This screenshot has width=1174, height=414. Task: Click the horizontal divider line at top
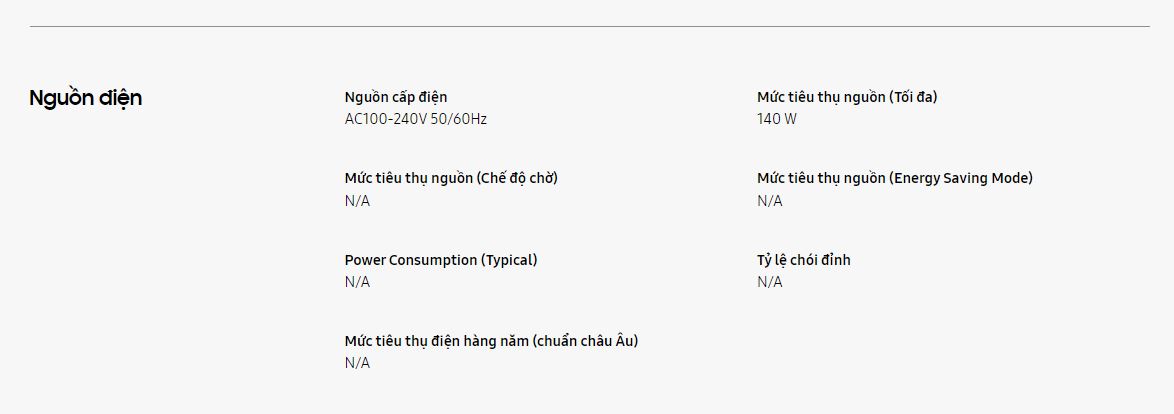(590, 26)
